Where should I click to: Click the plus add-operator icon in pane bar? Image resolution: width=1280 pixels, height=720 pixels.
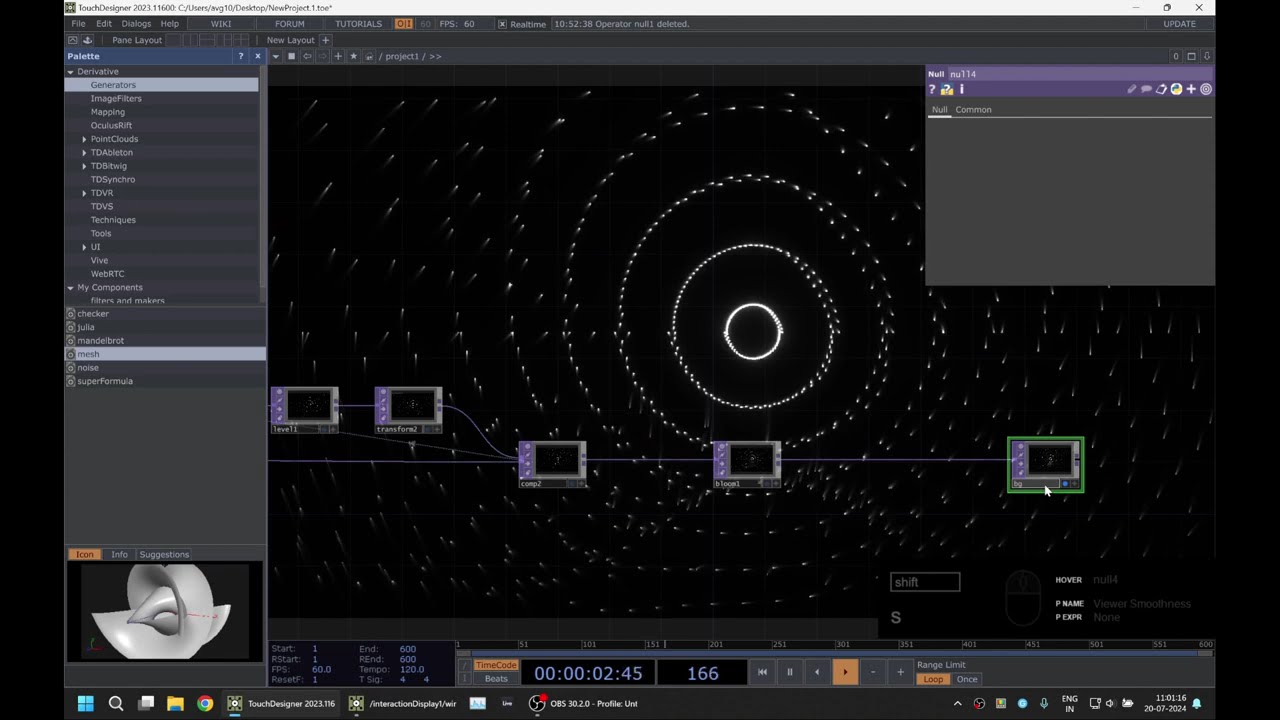tap(338, 56)
